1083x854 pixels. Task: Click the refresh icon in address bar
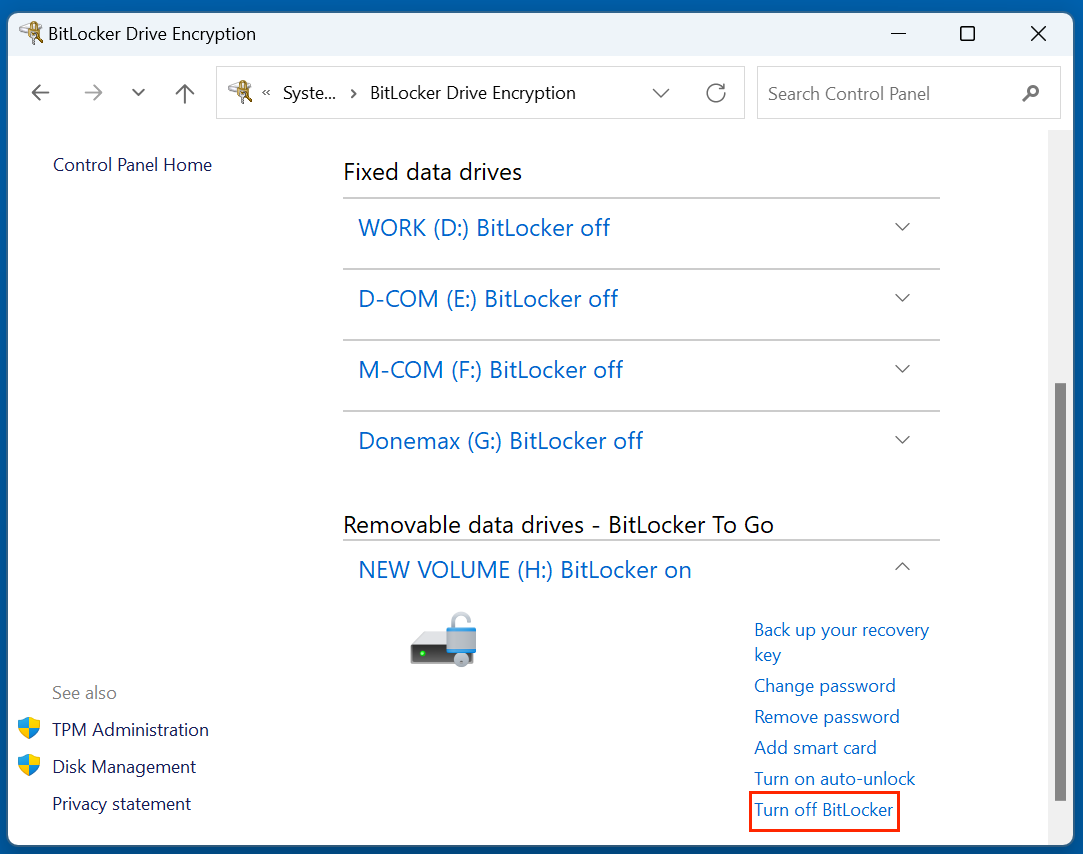click(x=716, y=92)
